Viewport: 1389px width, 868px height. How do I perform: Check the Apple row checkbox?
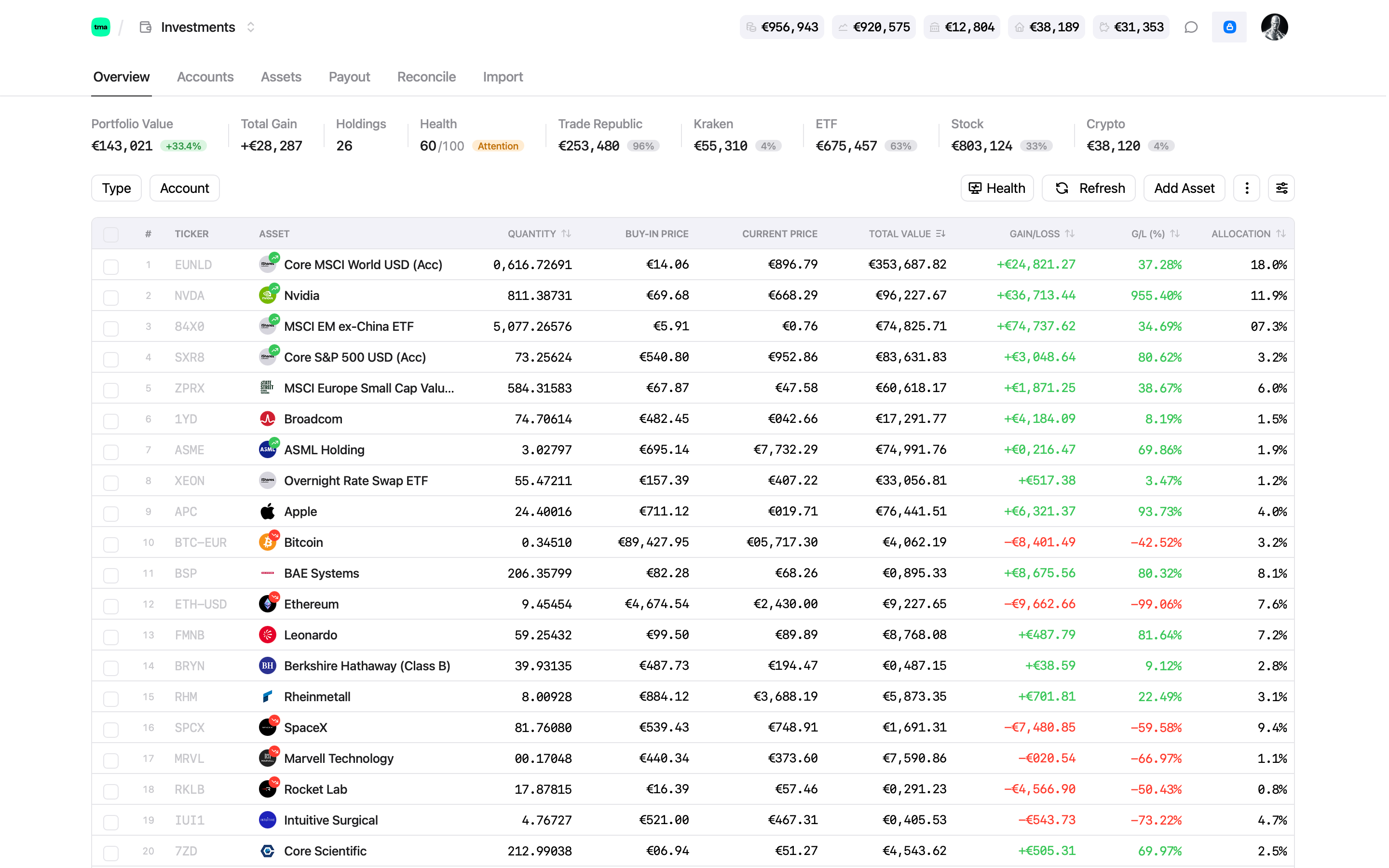point(111,513)
